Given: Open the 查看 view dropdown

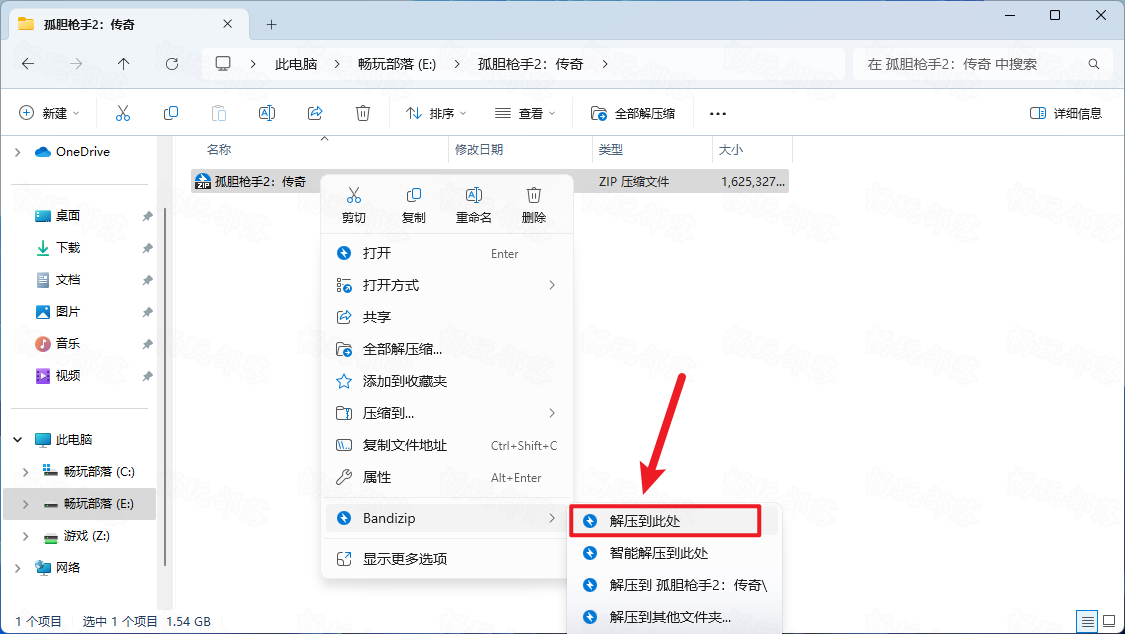Looking at the screenshot, I should (525, 113).
